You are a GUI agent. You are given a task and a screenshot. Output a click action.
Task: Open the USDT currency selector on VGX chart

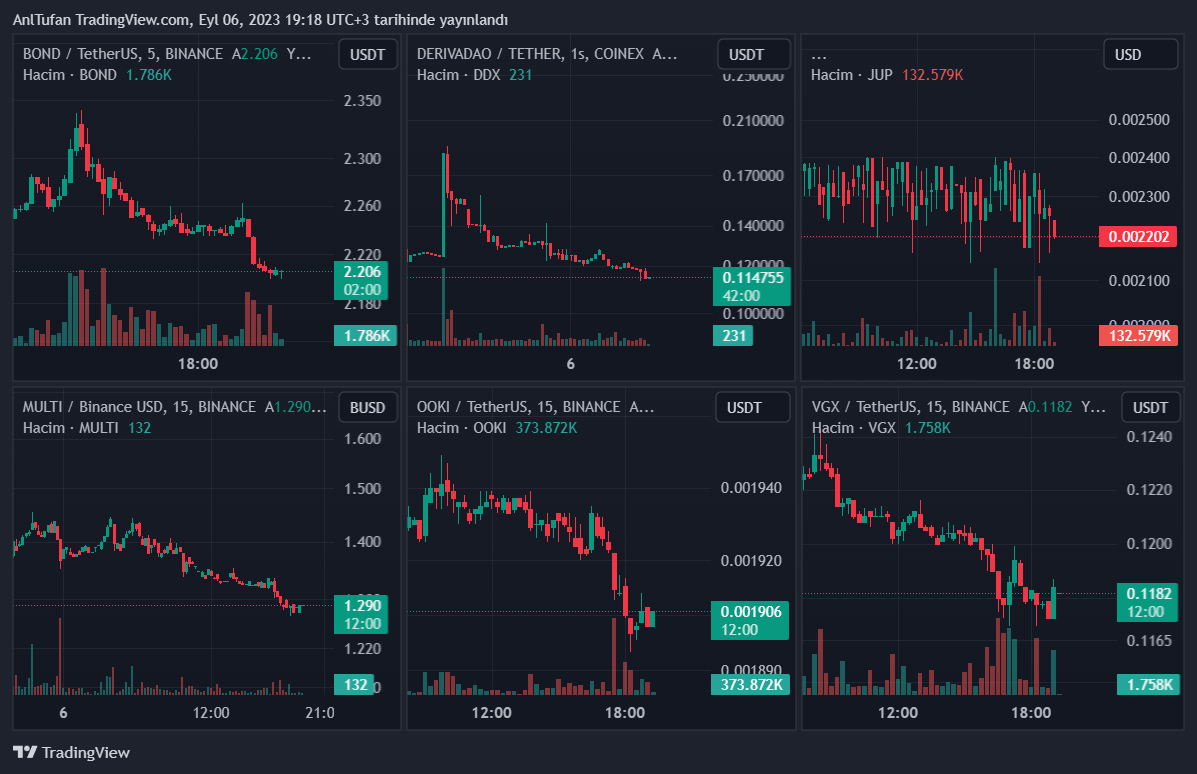(x=1150, y=407)
